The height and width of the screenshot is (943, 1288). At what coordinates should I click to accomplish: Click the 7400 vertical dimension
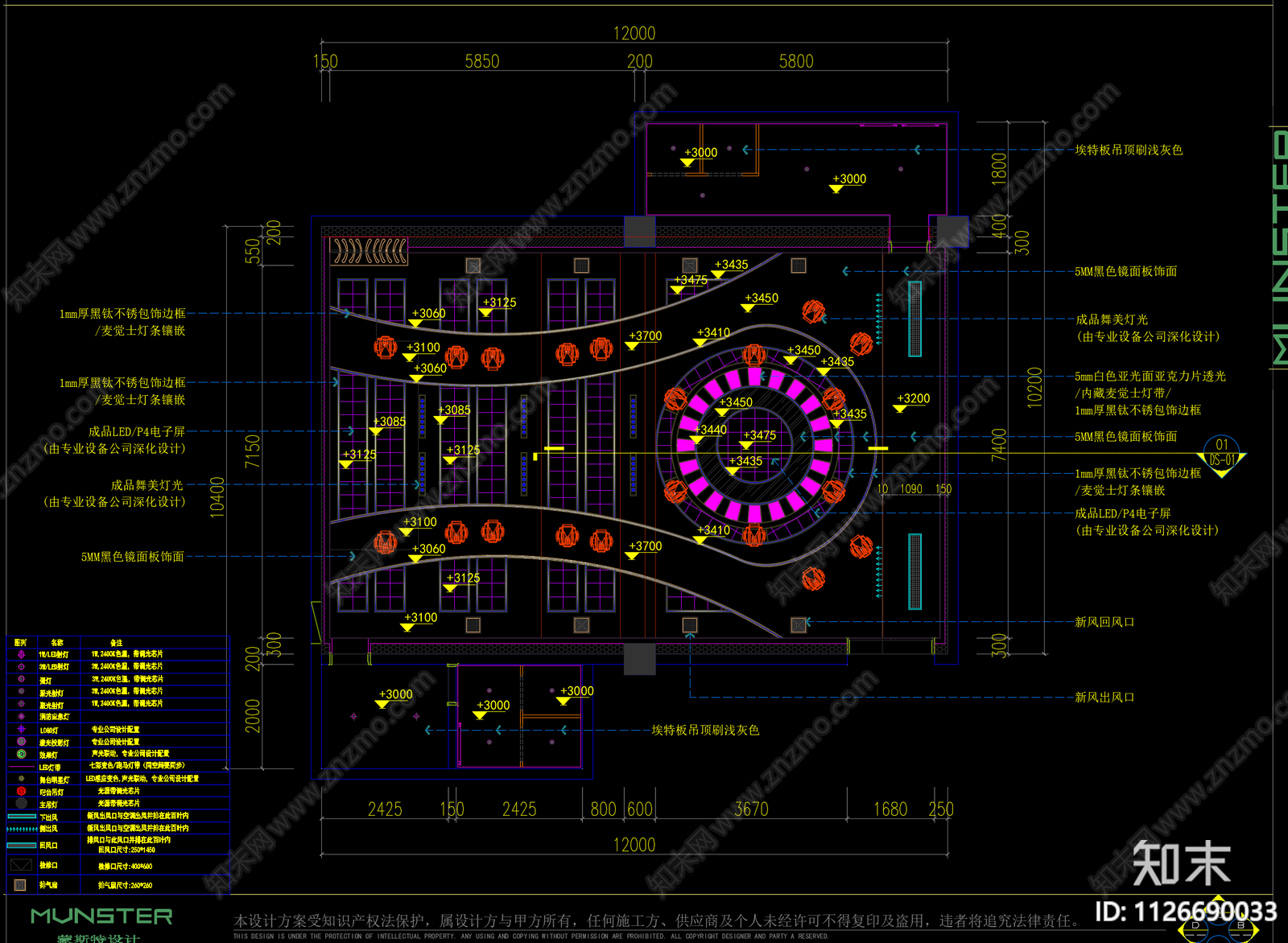tap(998, 446)
